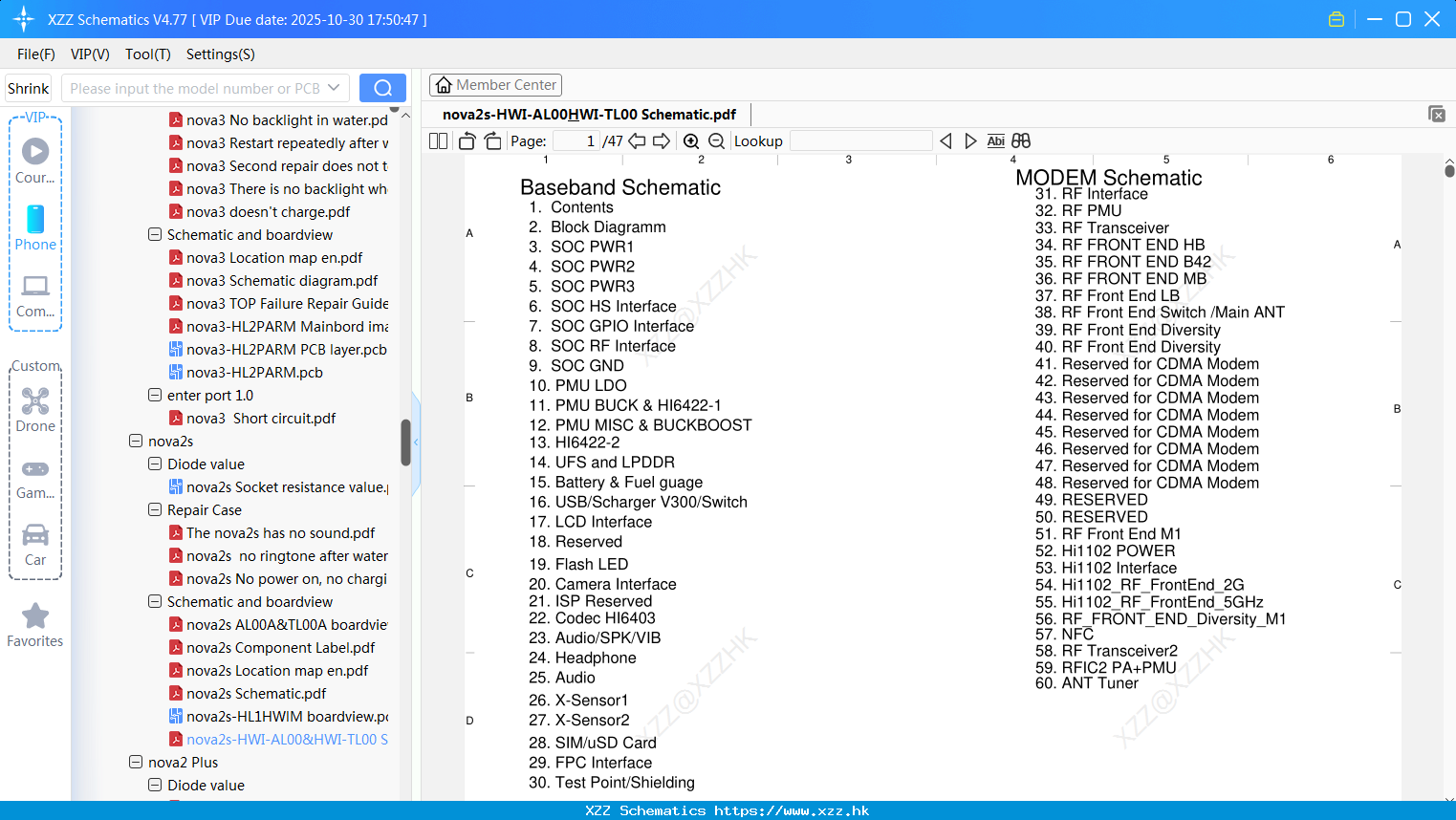Select the Car category
Viewport: 1456px width, 820px height.
tap(35, 545)
